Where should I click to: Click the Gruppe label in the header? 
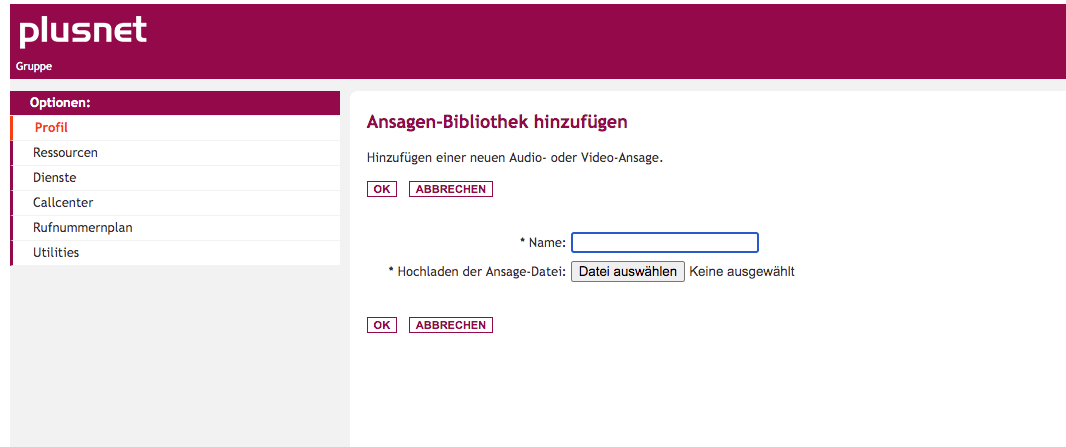(34, 67)
